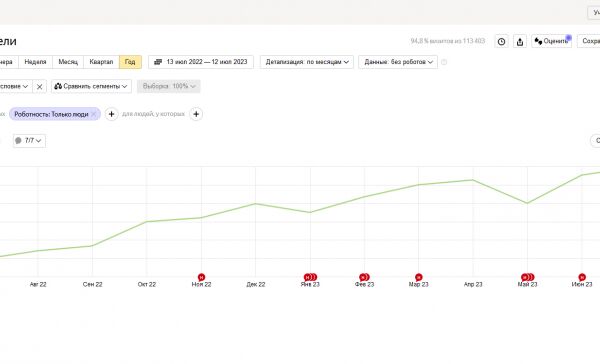Select the Год period tab
Viewport: 600px width, 364px height.
130,62
